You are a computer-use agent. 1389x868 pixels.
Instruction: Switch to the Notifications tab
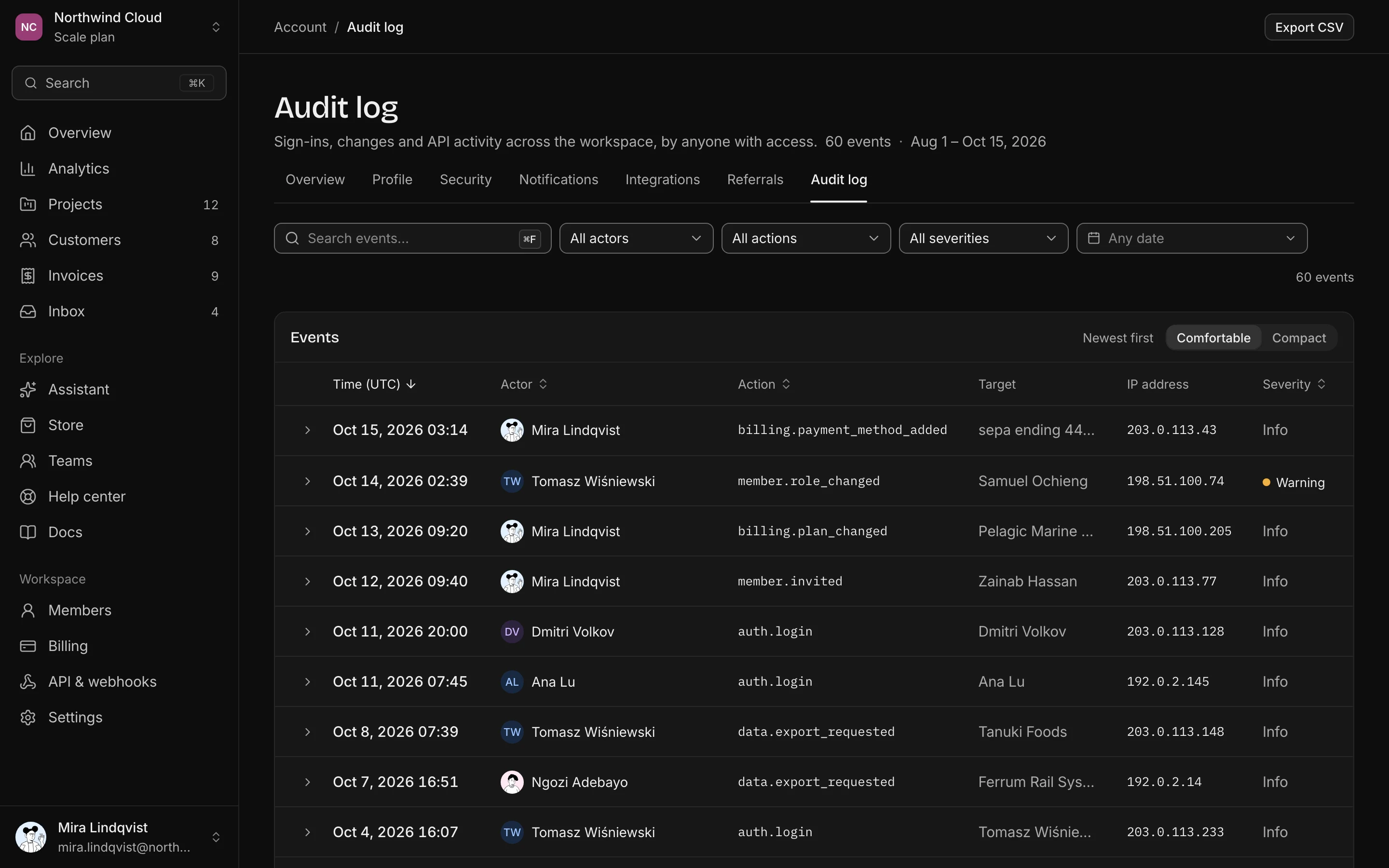click(x=558, y=180)
